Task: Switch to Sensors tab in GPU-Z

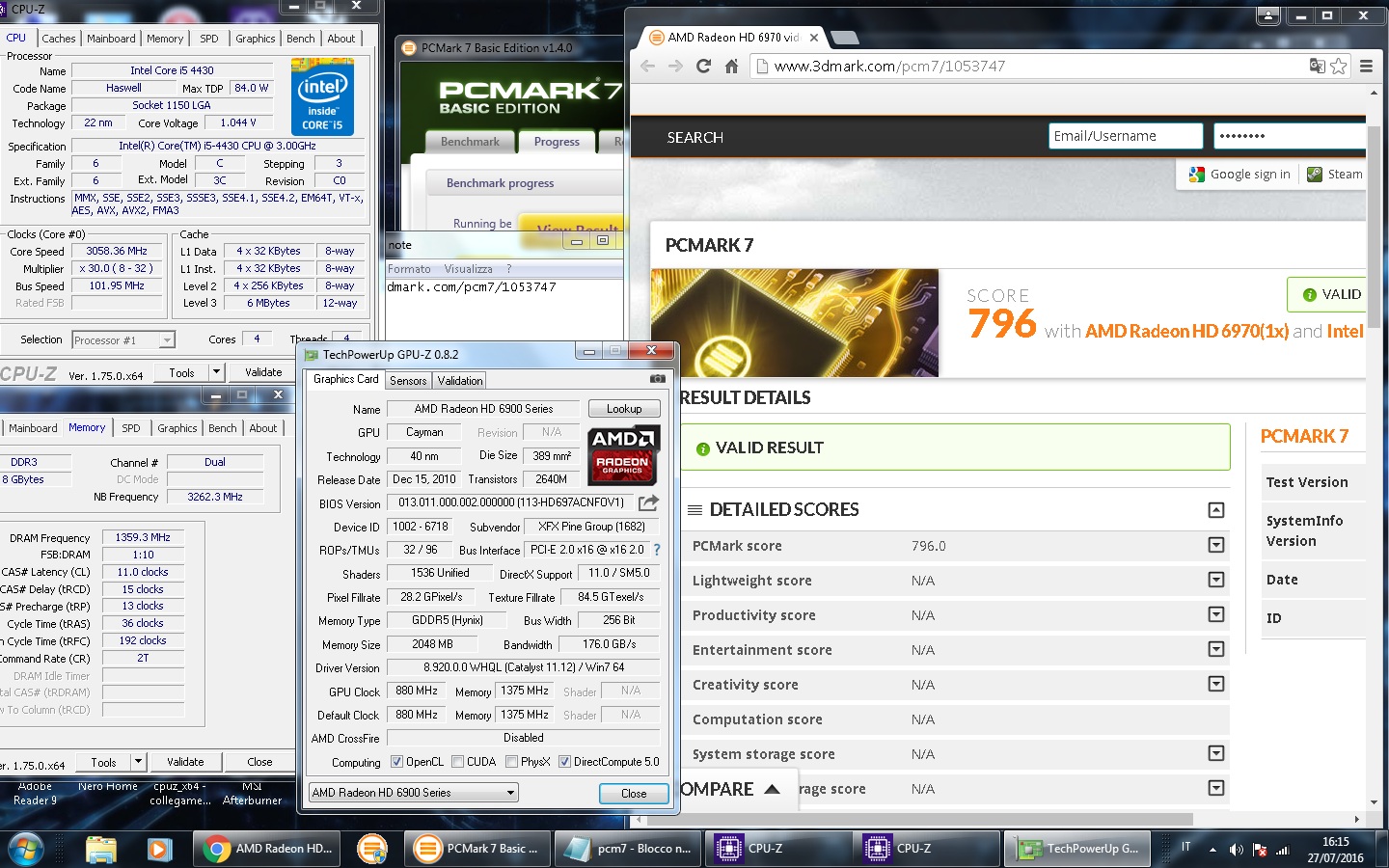Action: (408, 381)
